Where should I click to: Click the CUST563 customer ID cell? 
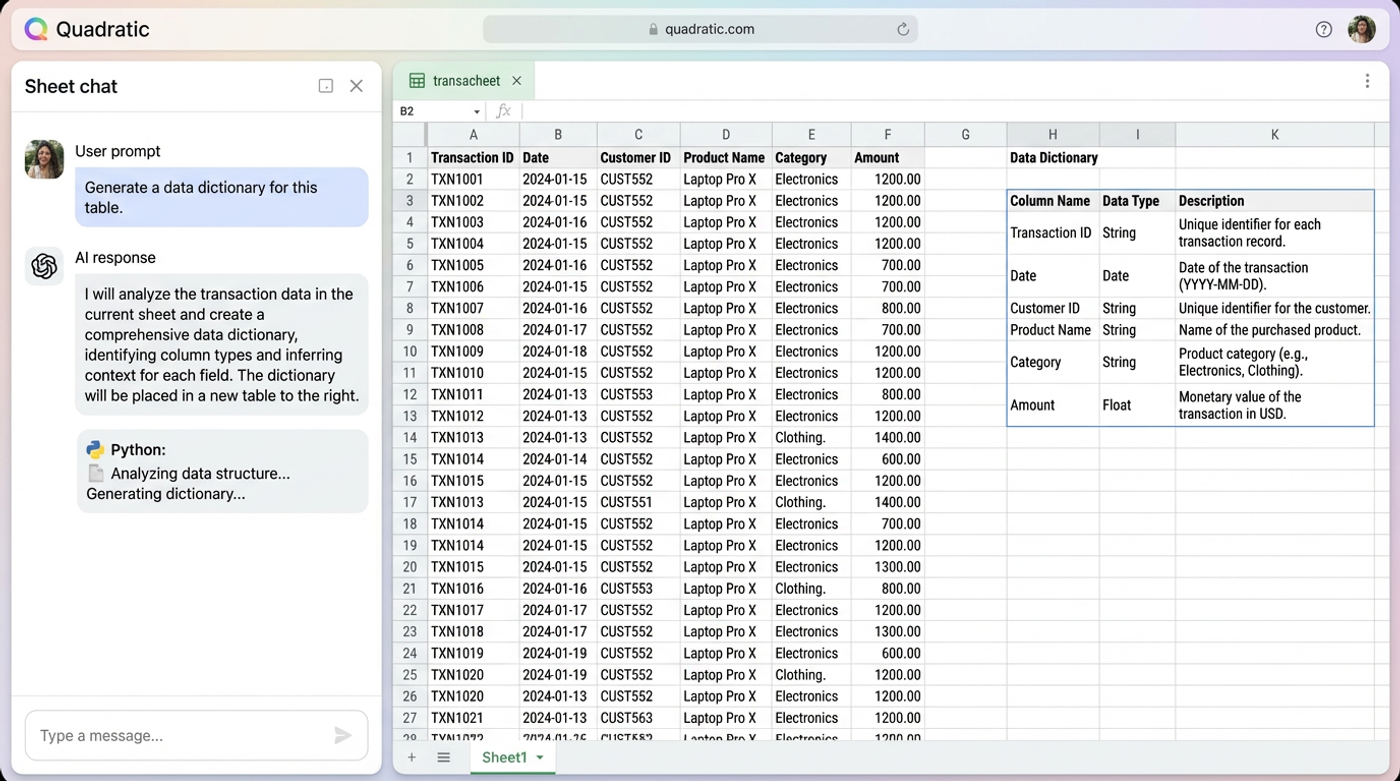click(x=639, y=718)
